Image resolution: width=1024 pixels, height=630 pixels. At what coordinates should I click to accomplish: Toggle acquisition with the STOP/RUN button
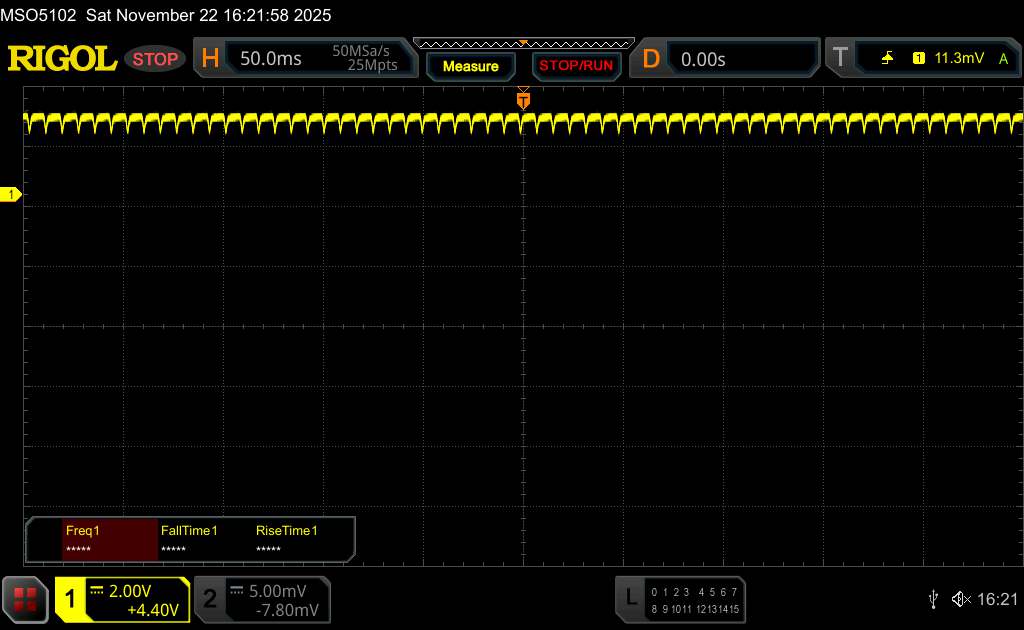tap(575, 66)
